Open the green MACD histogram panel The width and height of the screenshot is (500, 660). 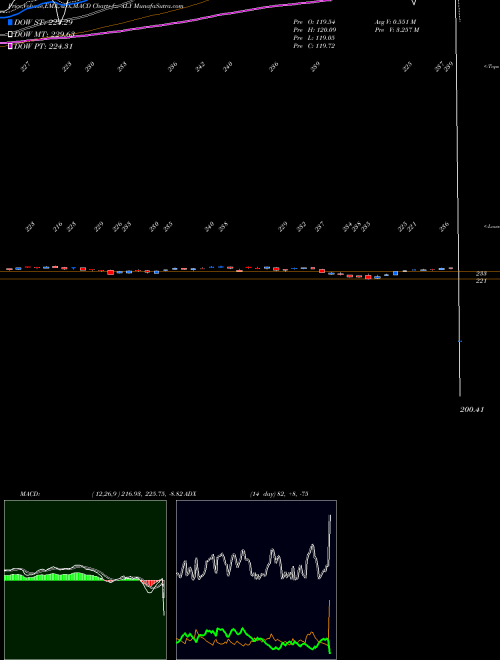point(85,580)
